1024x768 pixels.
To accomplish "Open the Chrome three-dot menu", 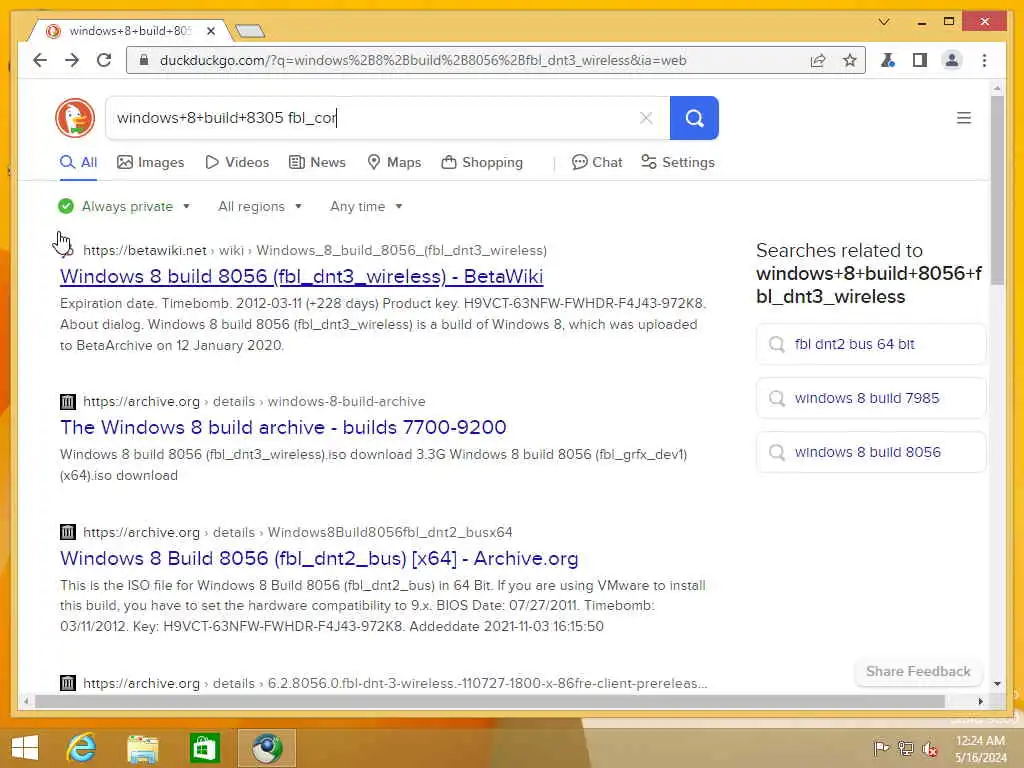I will (984, 61).
